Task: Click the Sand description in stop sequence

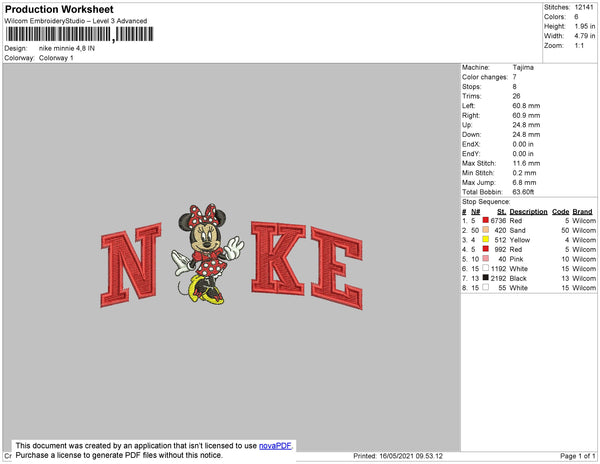Action: coord(517,230)
